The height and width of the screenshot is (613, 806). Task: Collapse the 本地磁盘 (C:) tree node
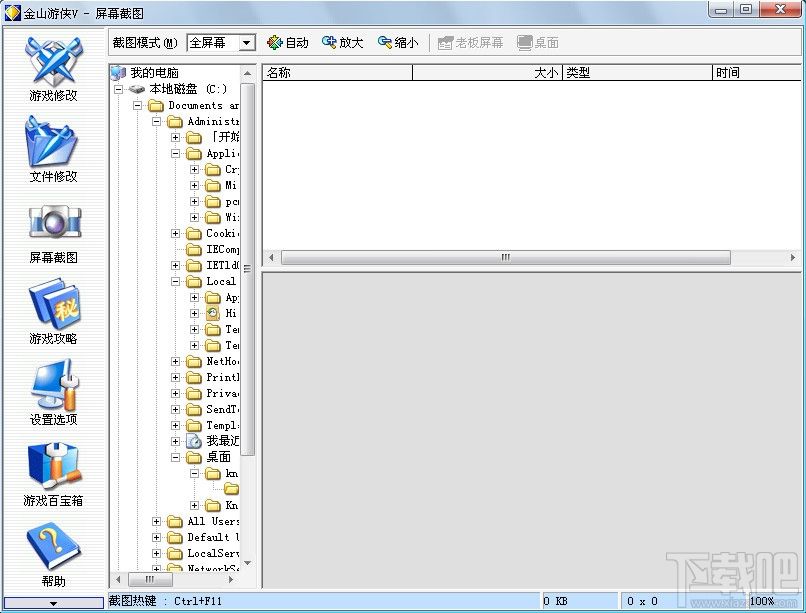pyautogui.click(x=119, y=89)
